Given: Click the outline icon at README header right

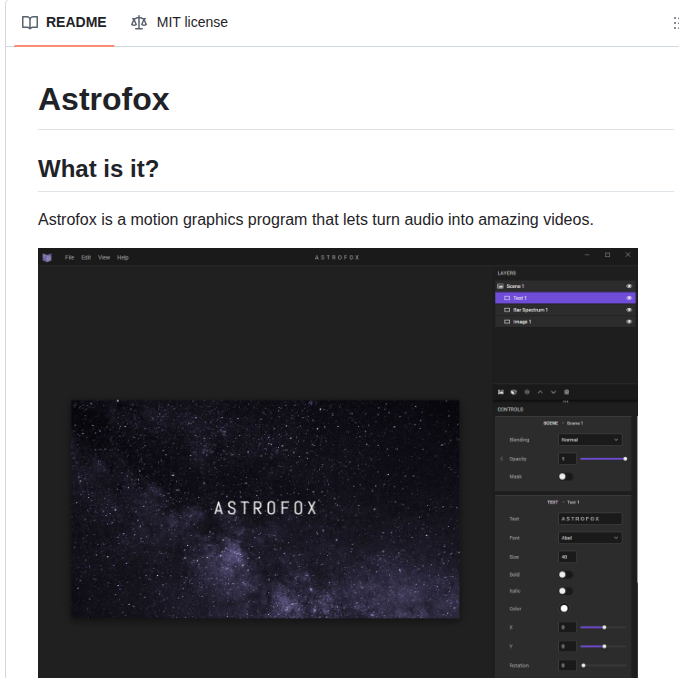Looking at the screenshot, I should 675,23.
